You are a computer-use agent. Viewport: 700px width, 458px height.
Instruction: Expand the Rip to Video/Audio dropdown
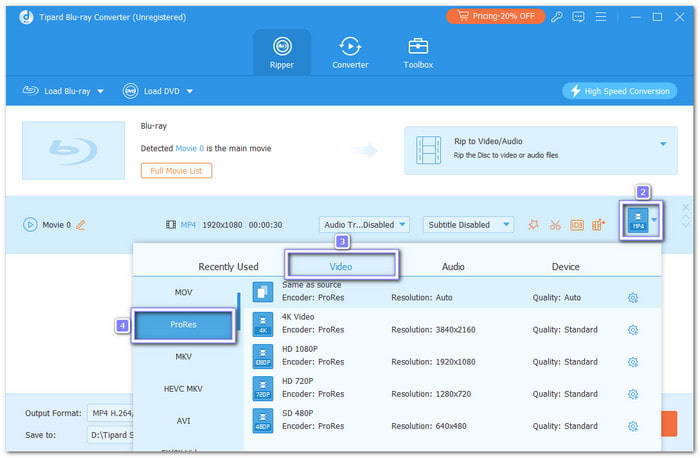662,145
